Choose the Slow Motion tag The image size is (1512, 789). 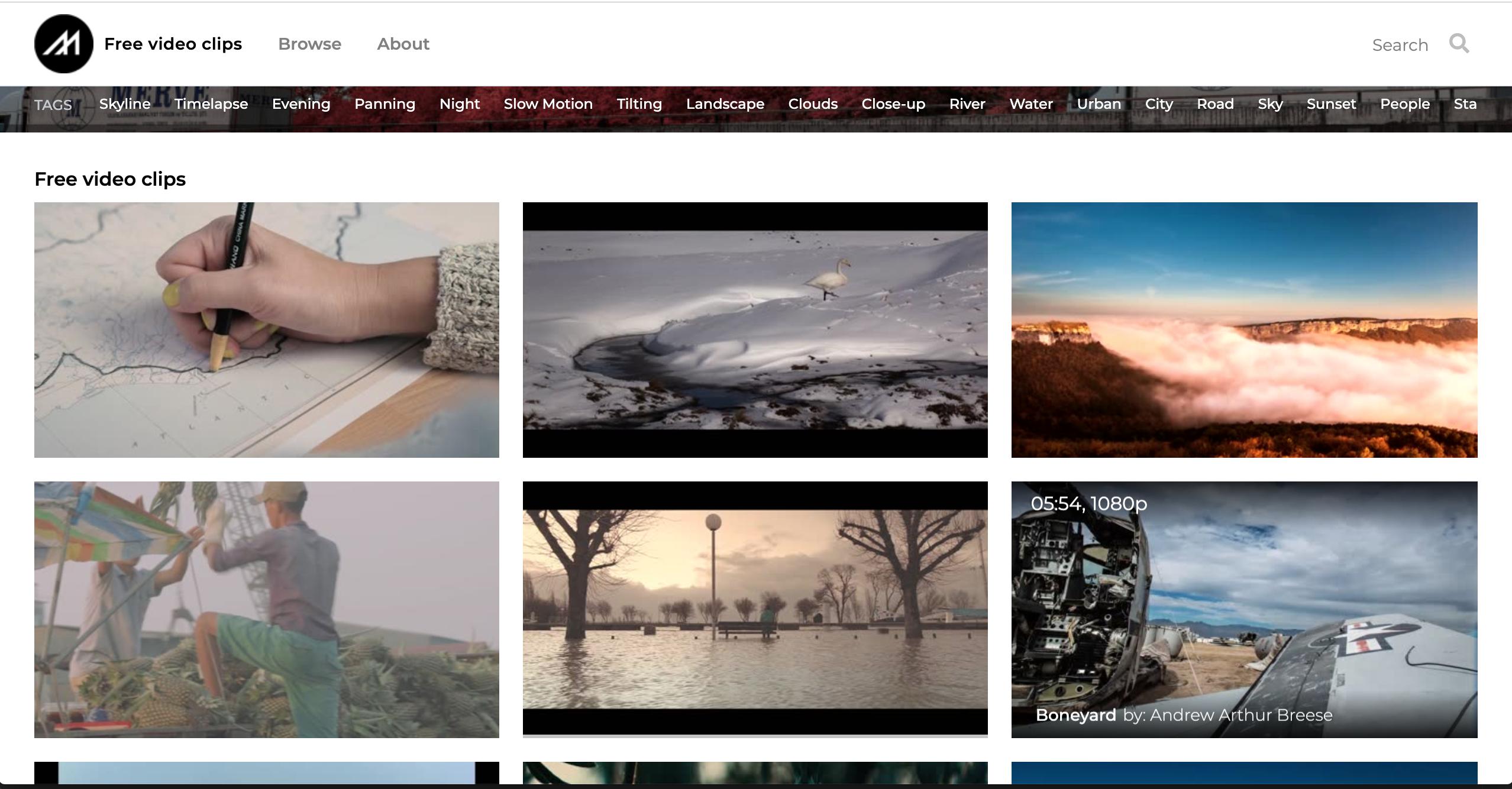coord(548,104)
